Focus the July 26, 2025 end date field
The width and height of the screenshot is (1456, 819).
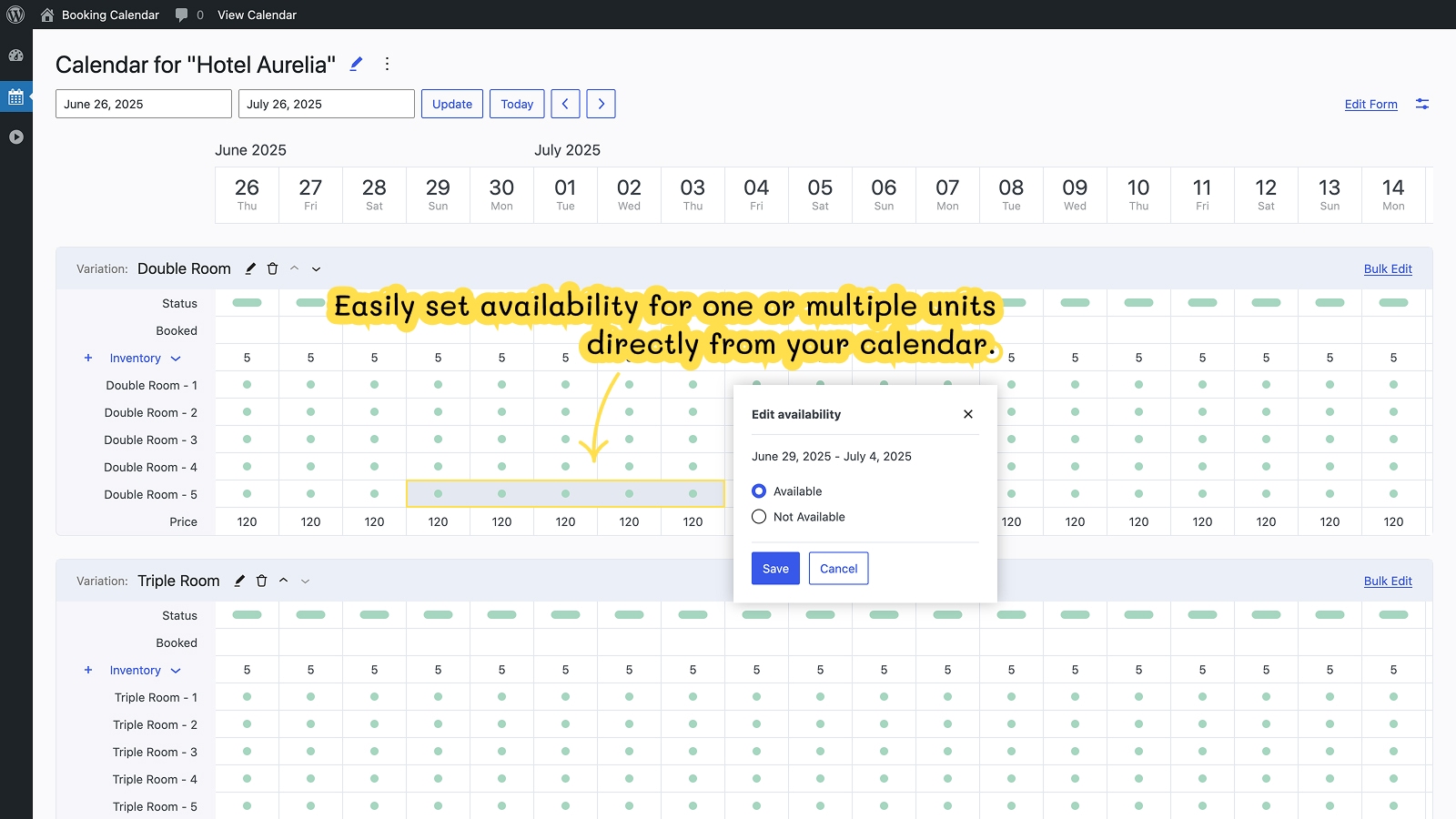pos(327,104)
